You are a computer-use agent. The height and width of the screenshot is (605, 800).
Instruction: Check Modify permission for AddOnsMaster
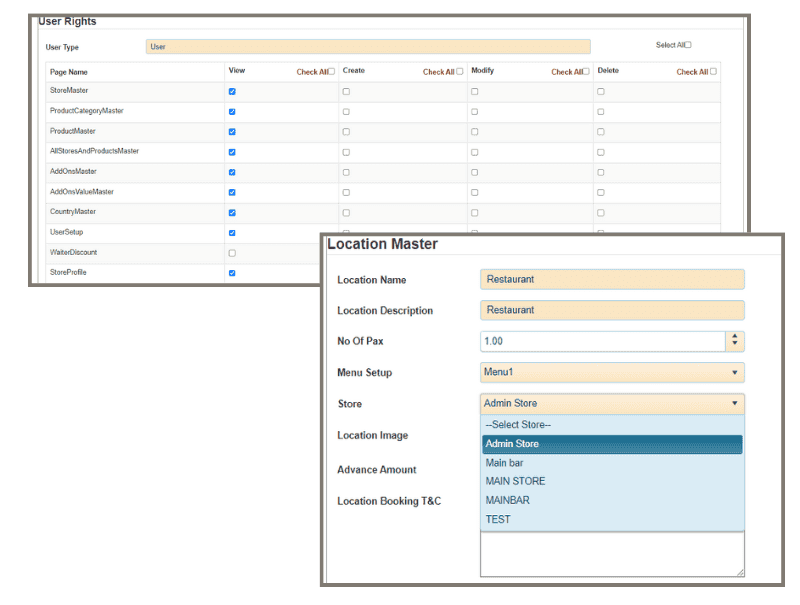[474, 172]
